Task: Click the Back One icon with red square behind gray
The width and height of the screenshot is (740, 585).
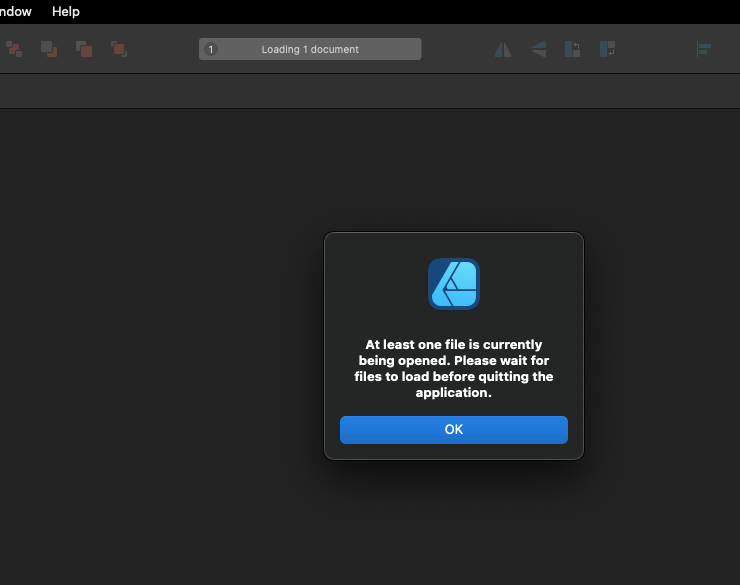Action: [49, 49]
